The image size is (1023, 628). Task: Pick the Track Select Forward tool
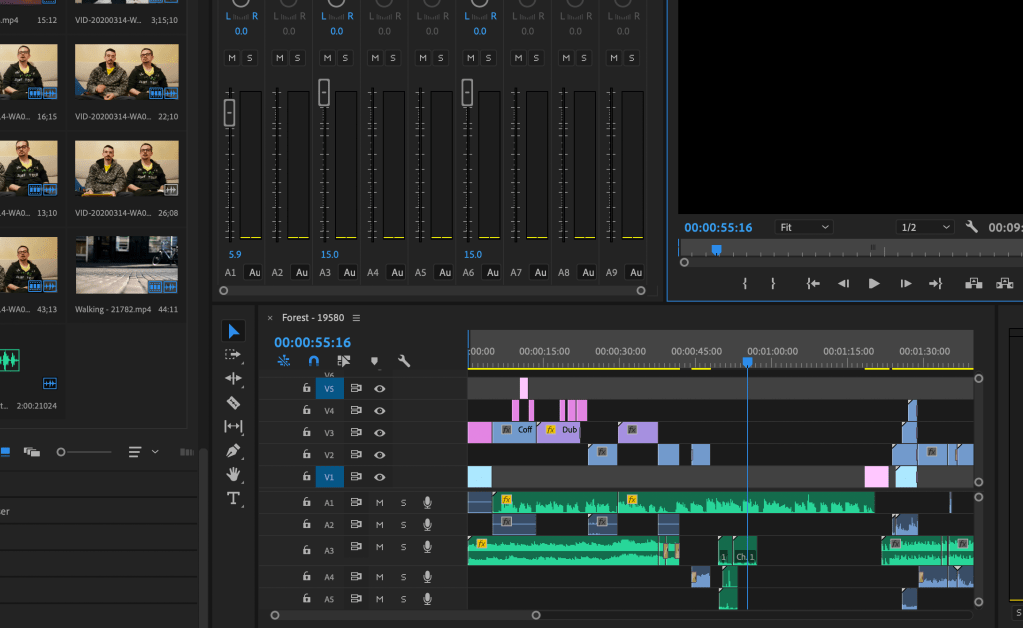[x=233, y=355]
